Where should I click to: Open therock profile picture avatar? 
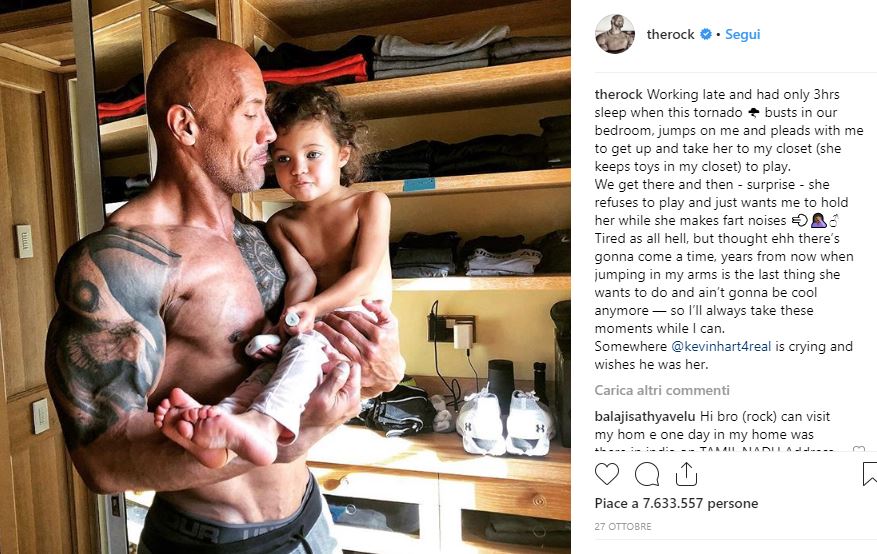[x=615, y=34]
